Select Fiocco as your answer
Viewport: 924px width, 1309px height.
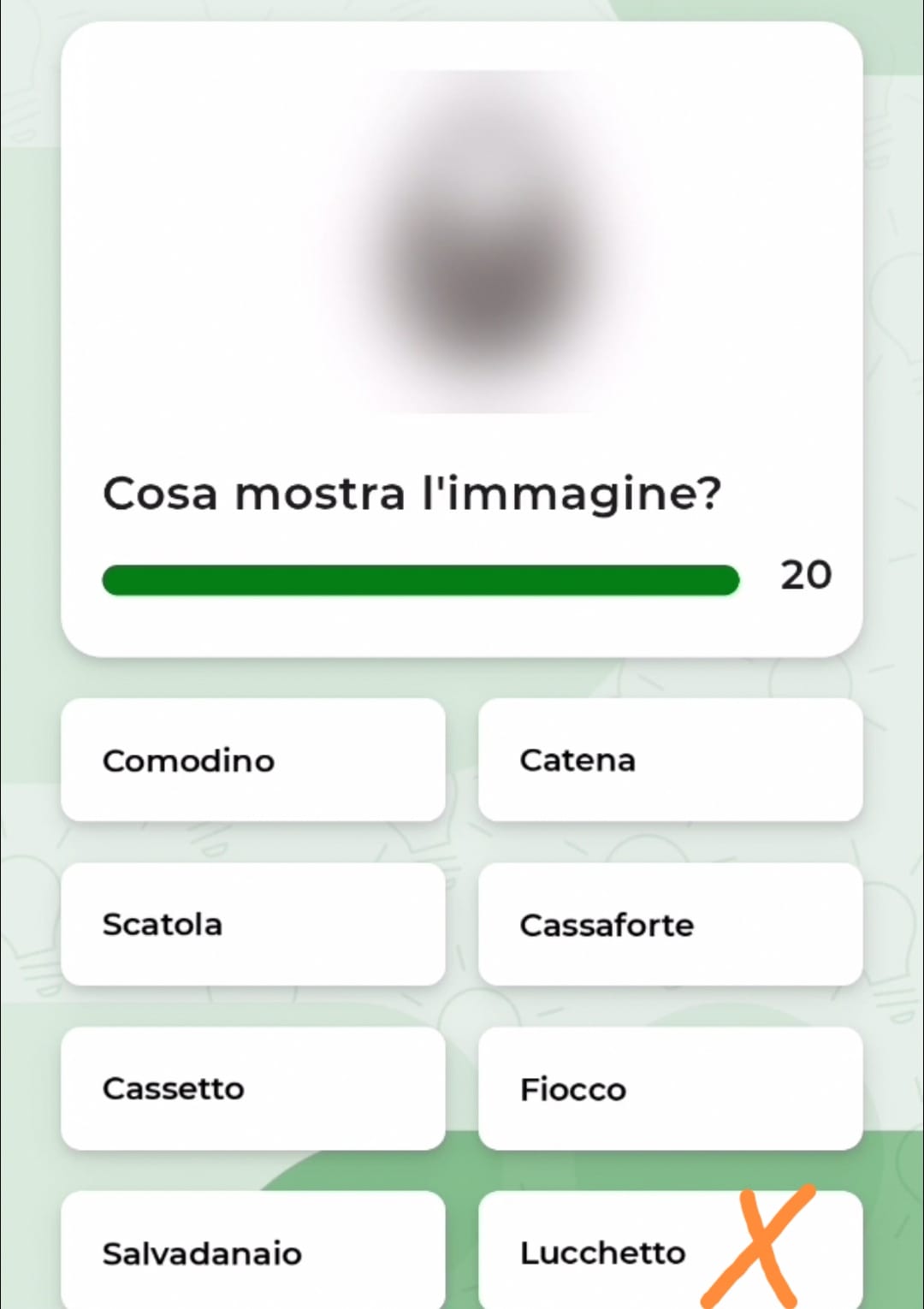[670, 1088]
